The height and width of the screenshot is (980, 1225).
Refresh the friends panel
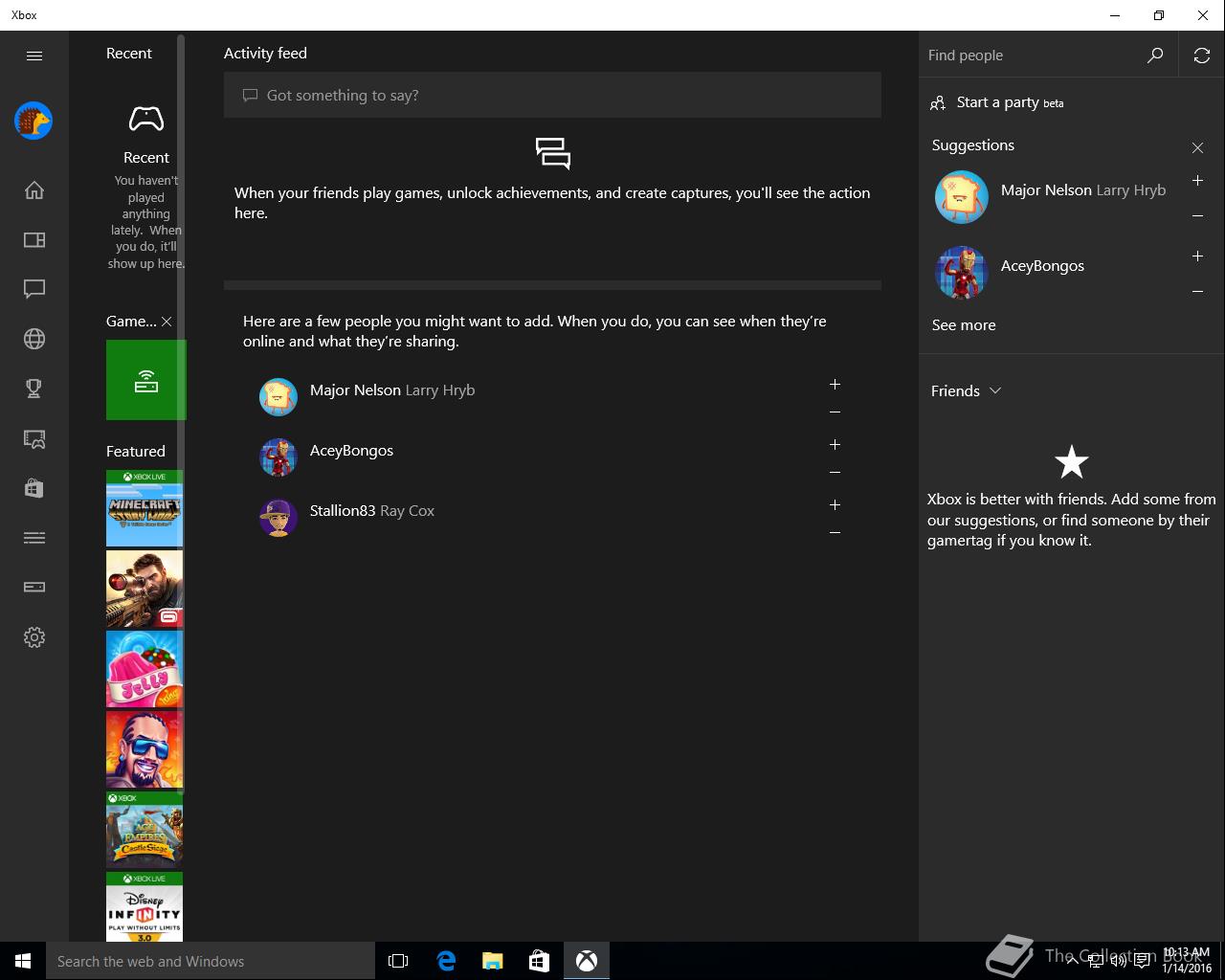point(1202,56)
